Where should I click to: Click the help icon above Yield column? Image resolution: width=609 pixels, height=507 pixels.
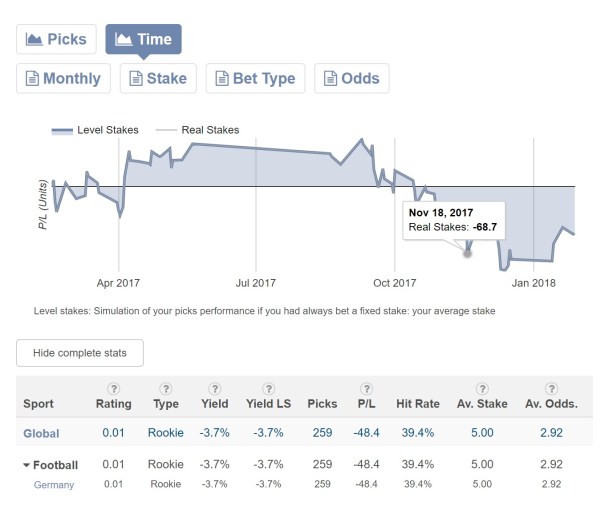[214, 388]
